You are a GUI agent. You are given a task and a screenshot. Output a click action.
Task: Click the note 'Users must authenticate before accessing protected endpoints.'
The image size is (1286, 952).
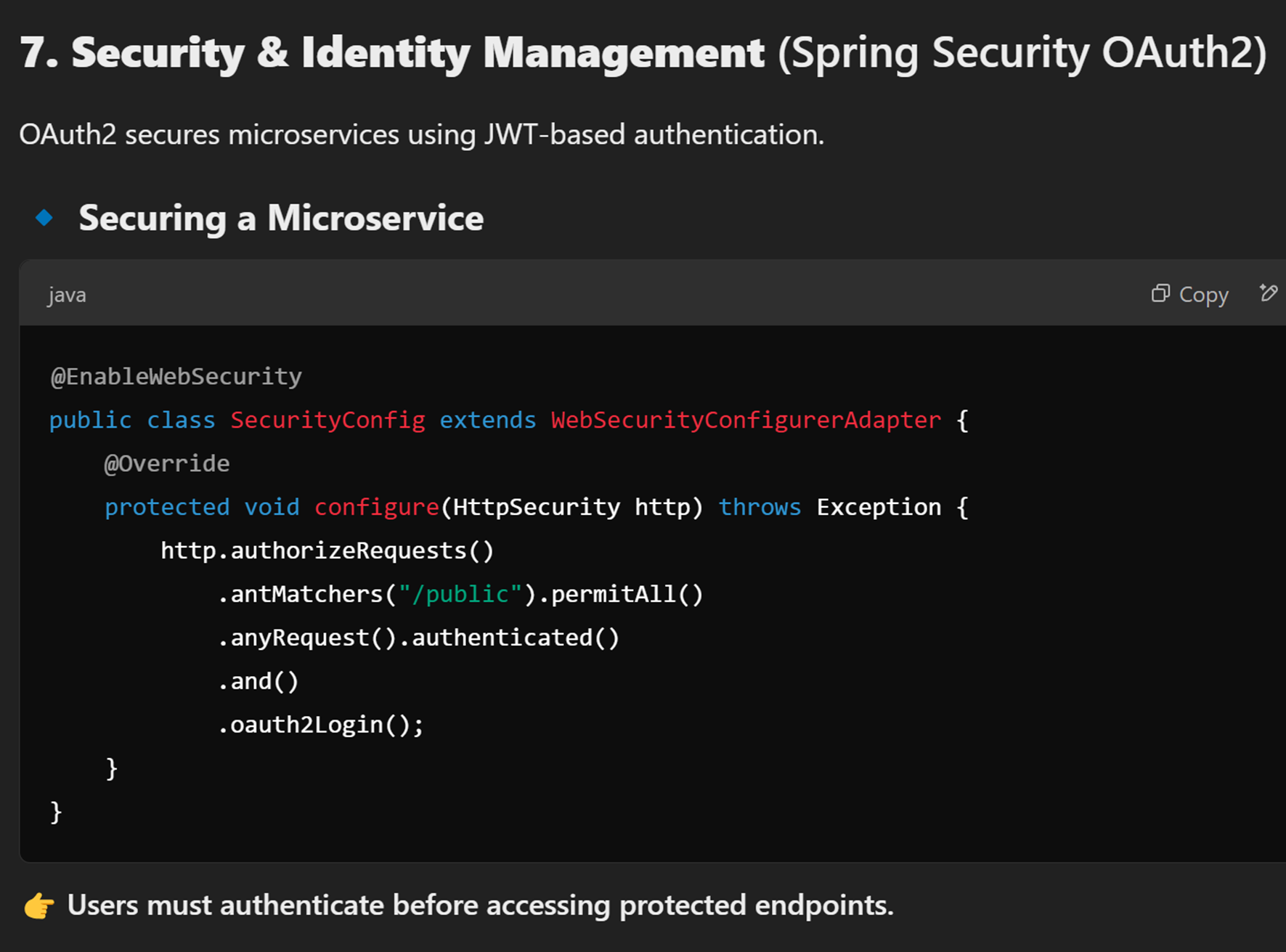coord(480,906)
